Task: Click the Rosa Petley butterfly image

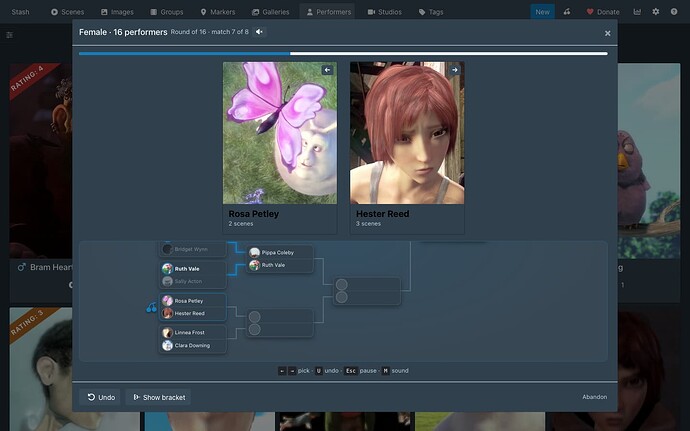Action: click(x=280, y=133)
